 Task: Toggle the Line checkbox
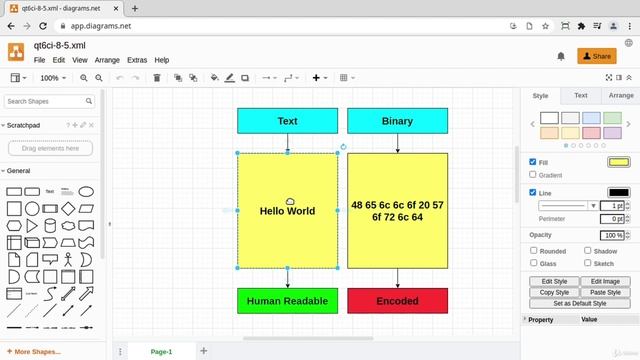point(533,192)
